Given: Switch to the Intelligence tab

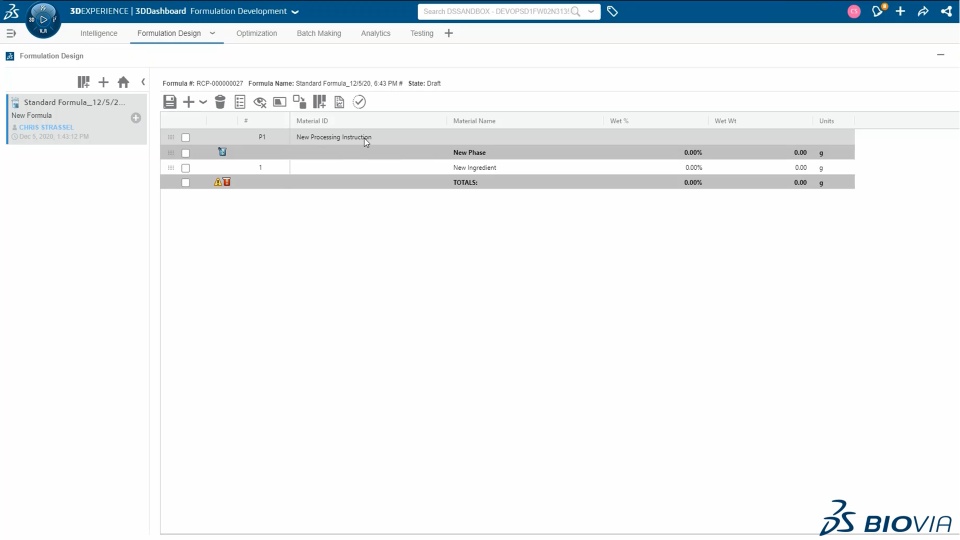Looking at the screenshot, I should tap(99, 33).
